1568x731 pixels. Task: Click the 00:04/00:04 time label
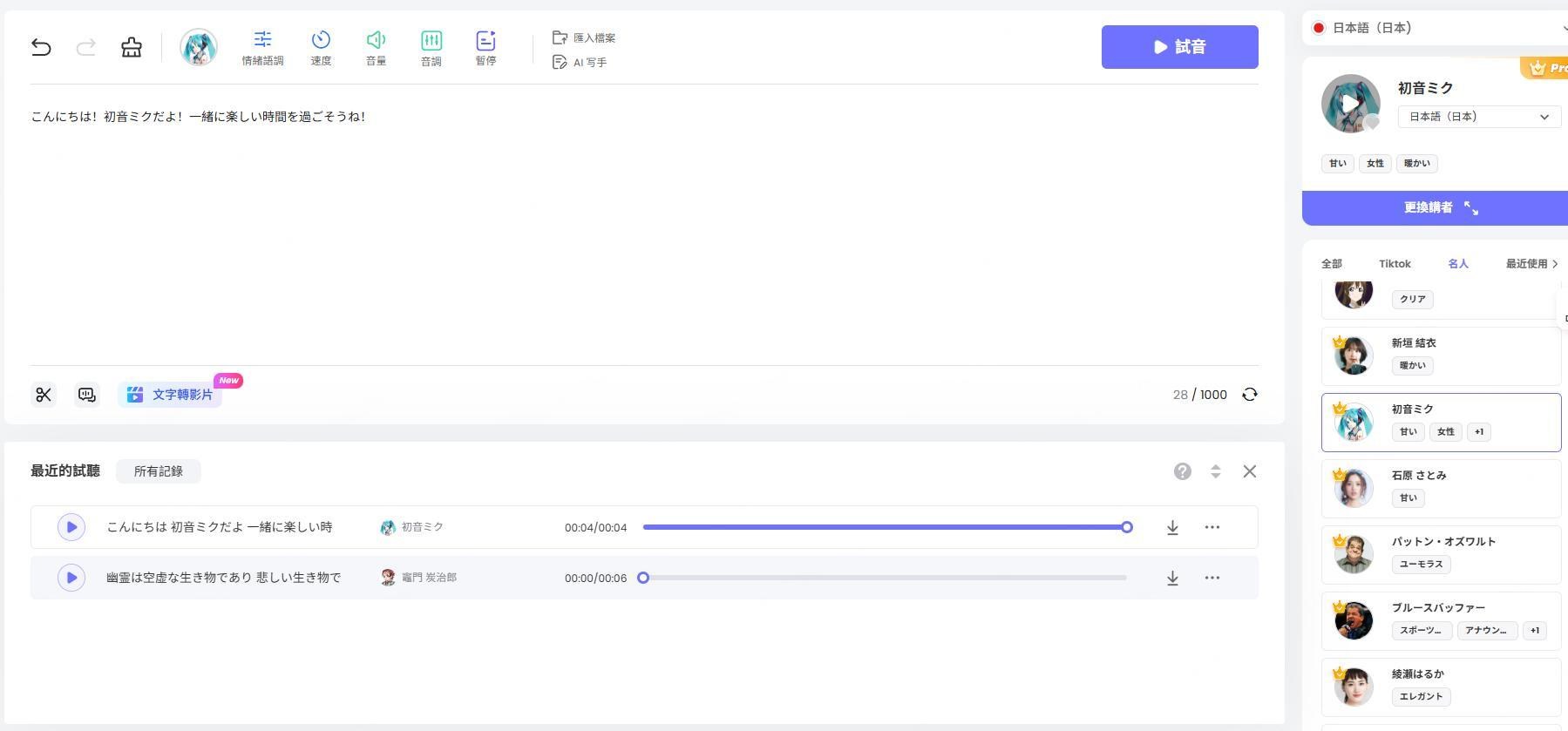[x=595, y=528]
